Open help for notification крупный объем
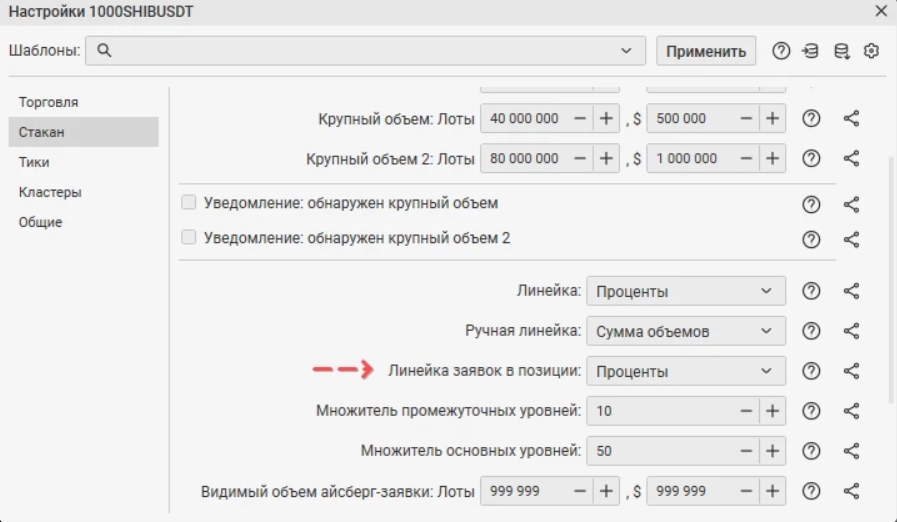Viewport: 897px width, 522px height. click(811, 204)
